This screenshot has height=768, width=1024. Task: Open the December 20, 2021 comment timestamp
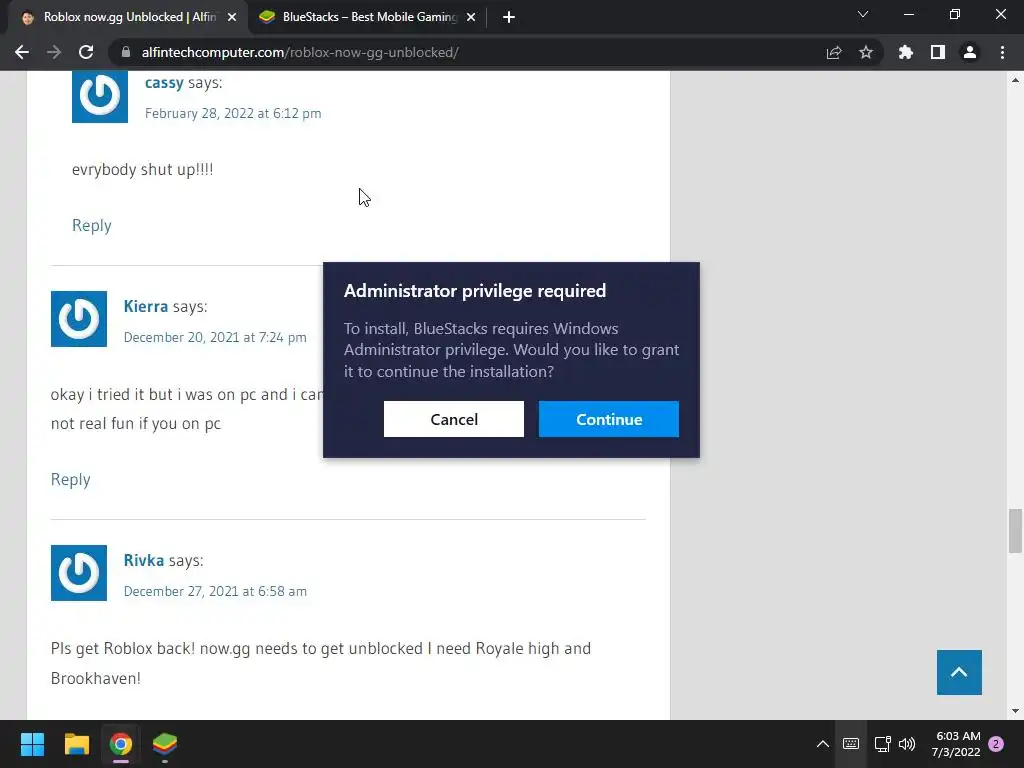(x=215, y=338)
